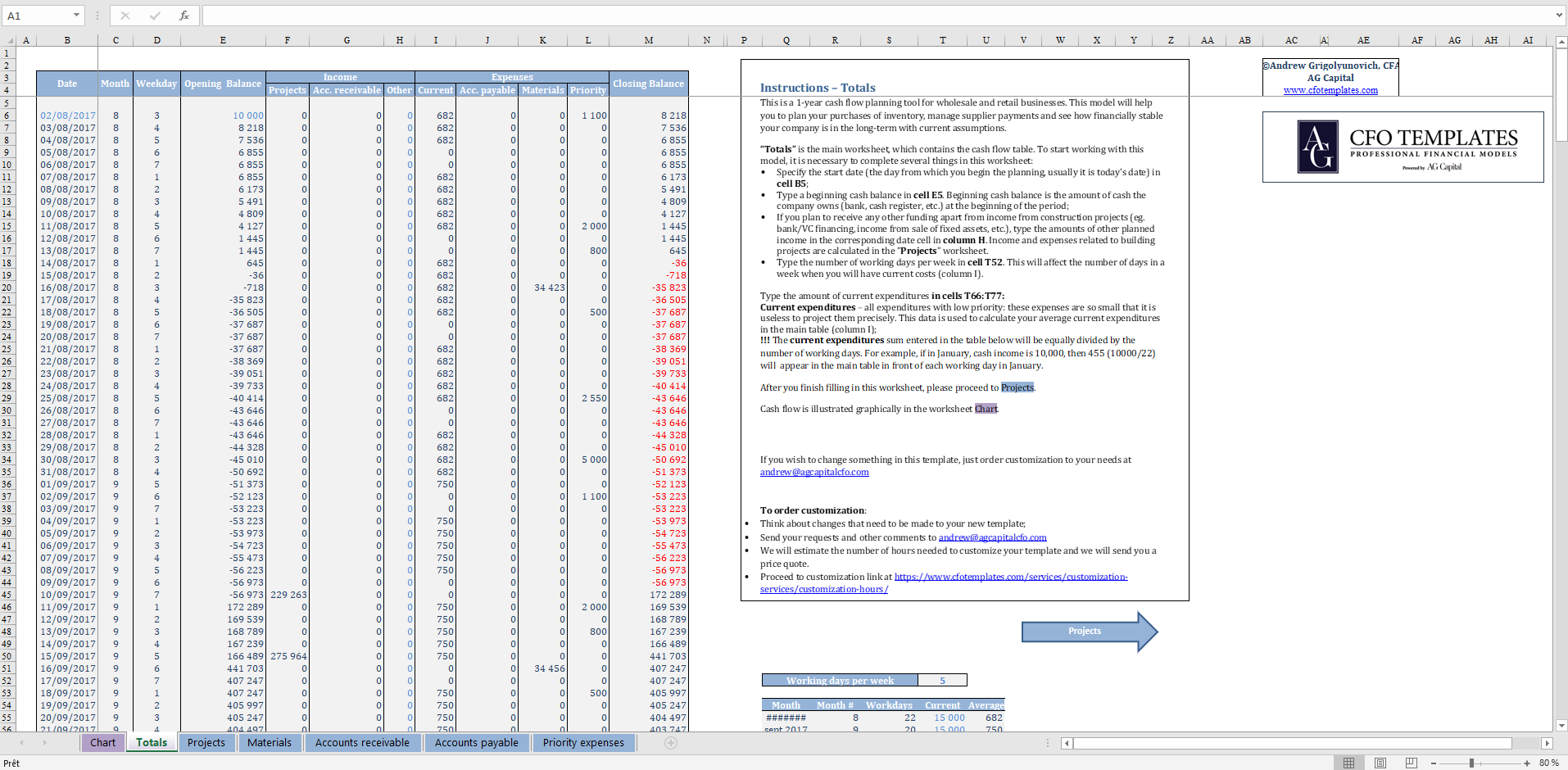Click the zoom slider handle

(x=1471, y=763)
